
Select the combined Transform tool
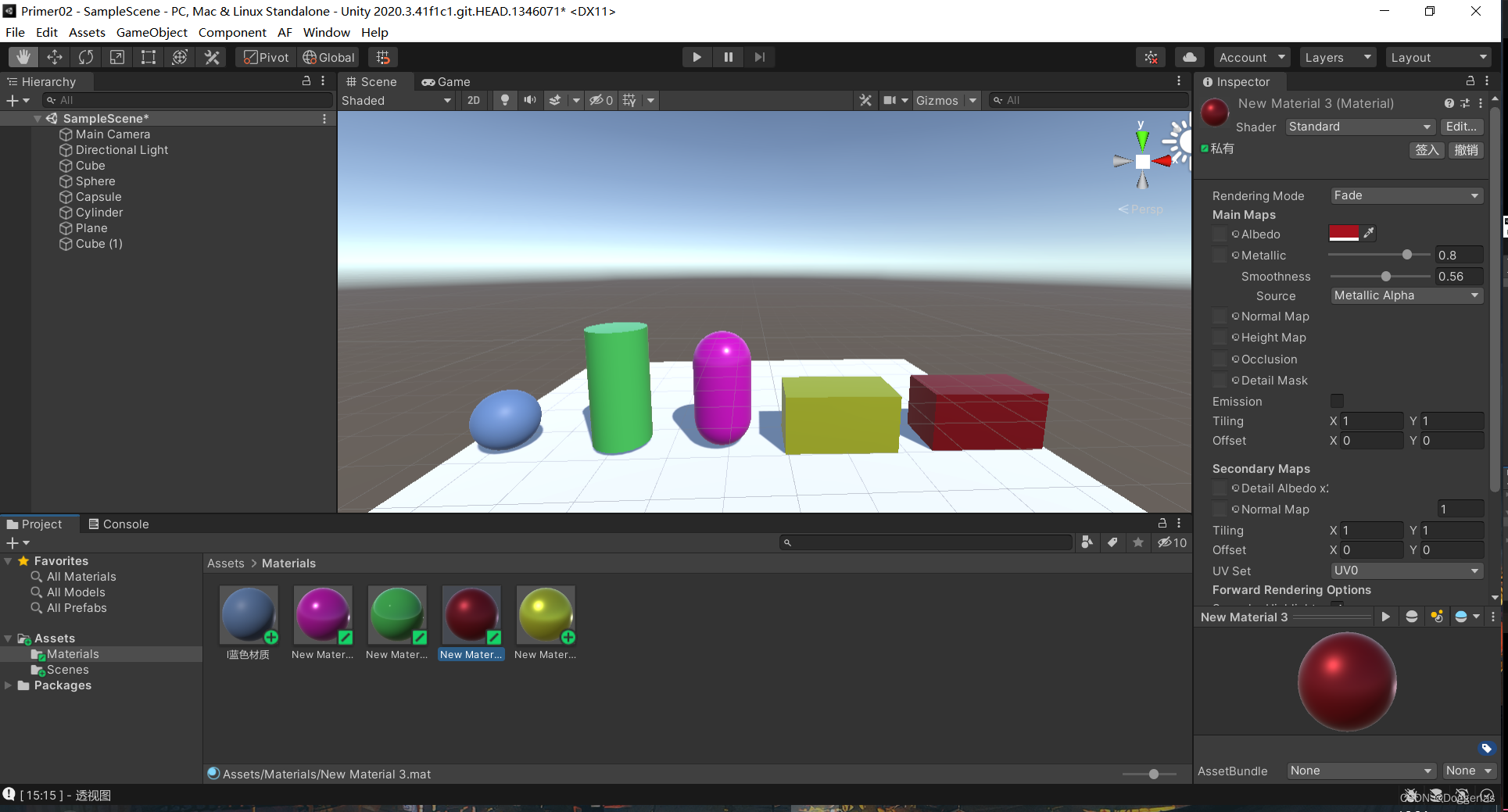[180, 57]
